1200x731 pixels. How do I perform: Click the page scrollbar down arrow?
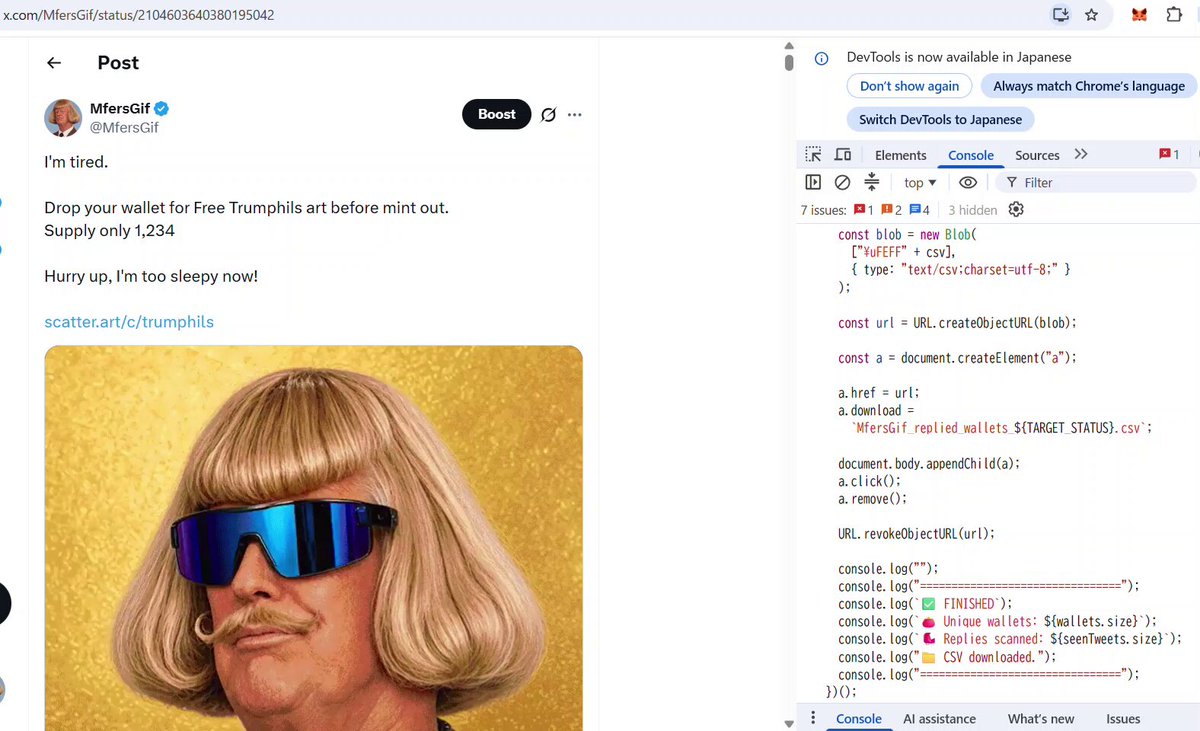(x=788, y=724)
